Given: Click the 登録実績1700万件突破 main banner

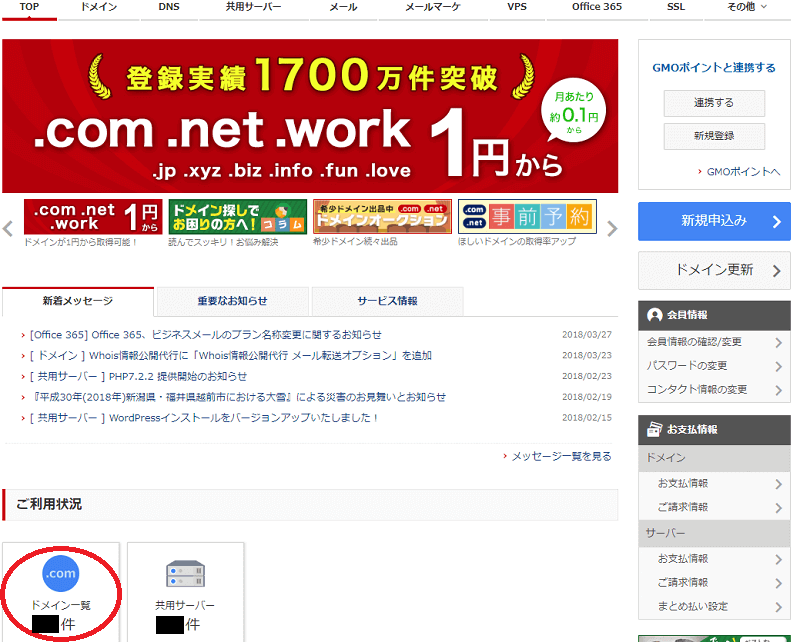Looking at the screenshot, I should pos(310,116).
